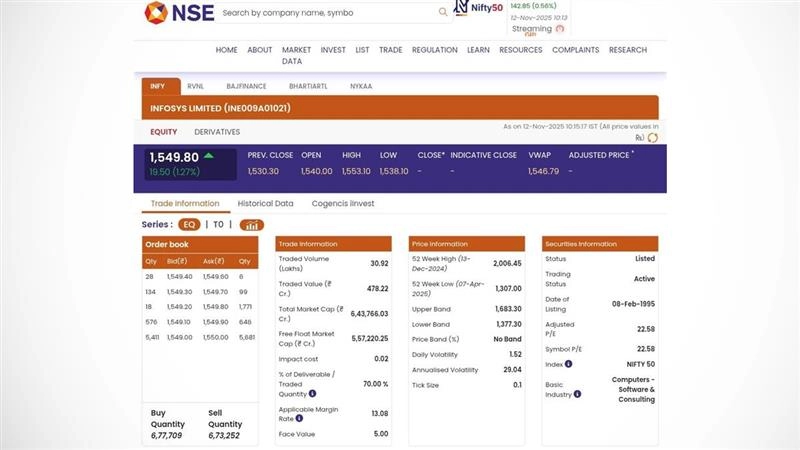Click the company search input field
Screen dimensions: 800x450
click(x=325, y=13)
